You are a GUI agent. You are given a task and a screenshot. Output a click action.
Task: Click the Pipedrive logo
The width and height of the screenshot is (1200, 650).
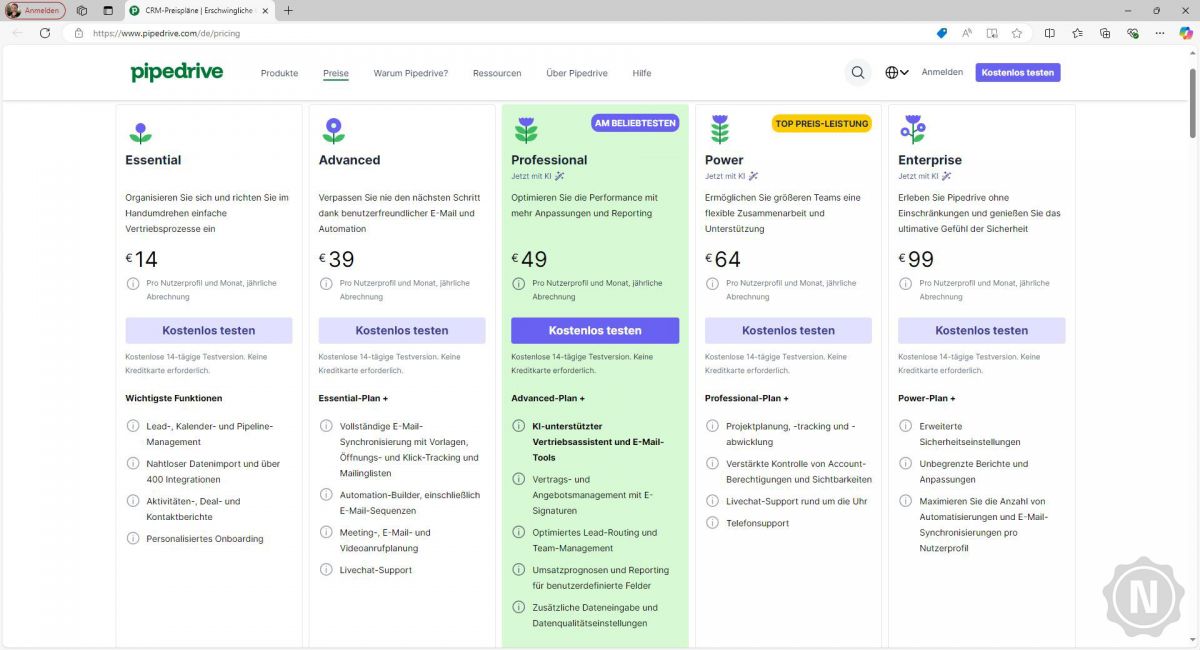tap(177, 72)
